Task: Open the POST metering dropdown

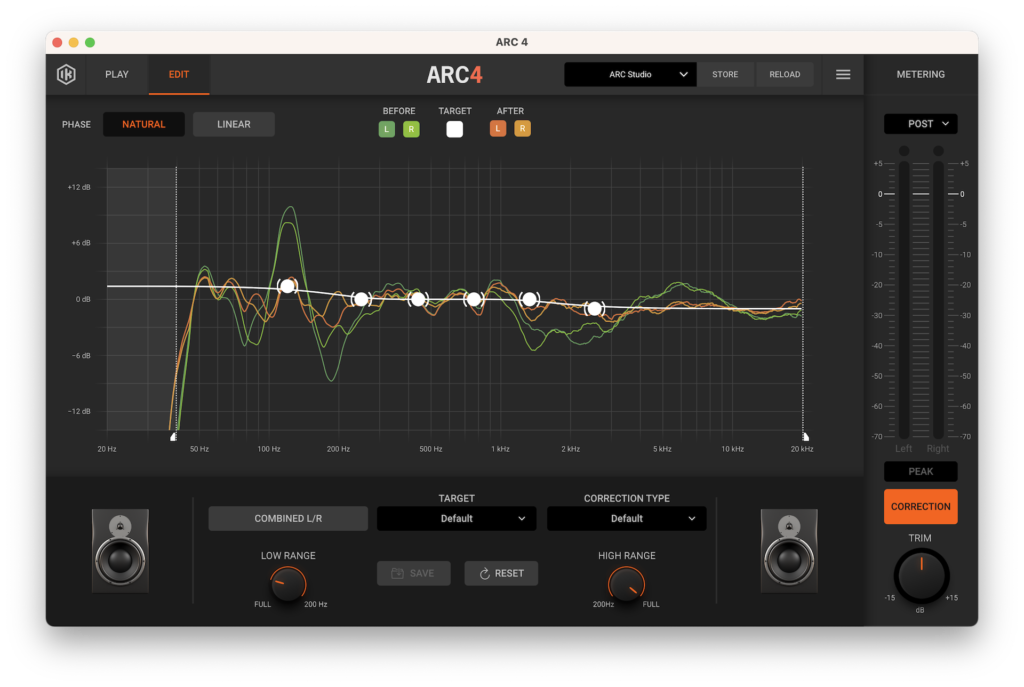Action: tap(920, 124)
